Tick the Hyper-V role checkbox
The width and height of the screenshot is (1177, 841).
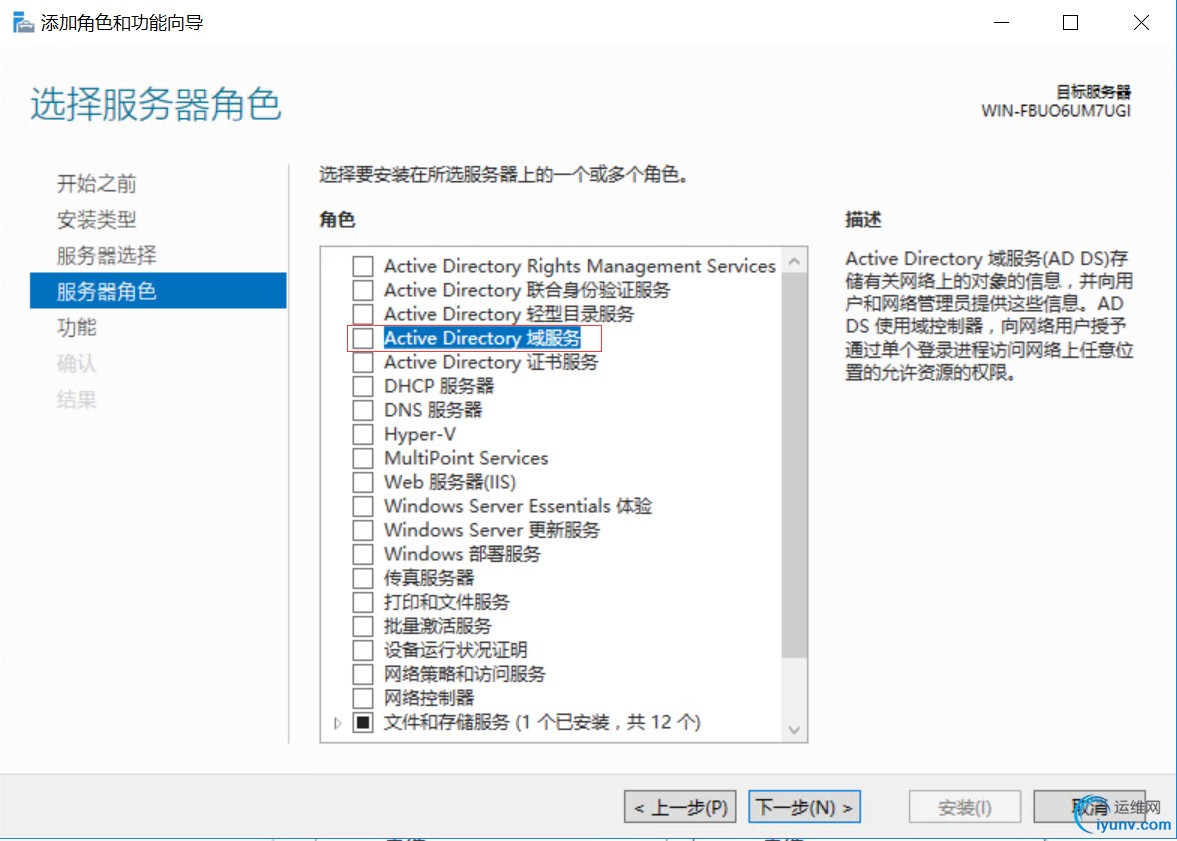(x=363, y=435)
